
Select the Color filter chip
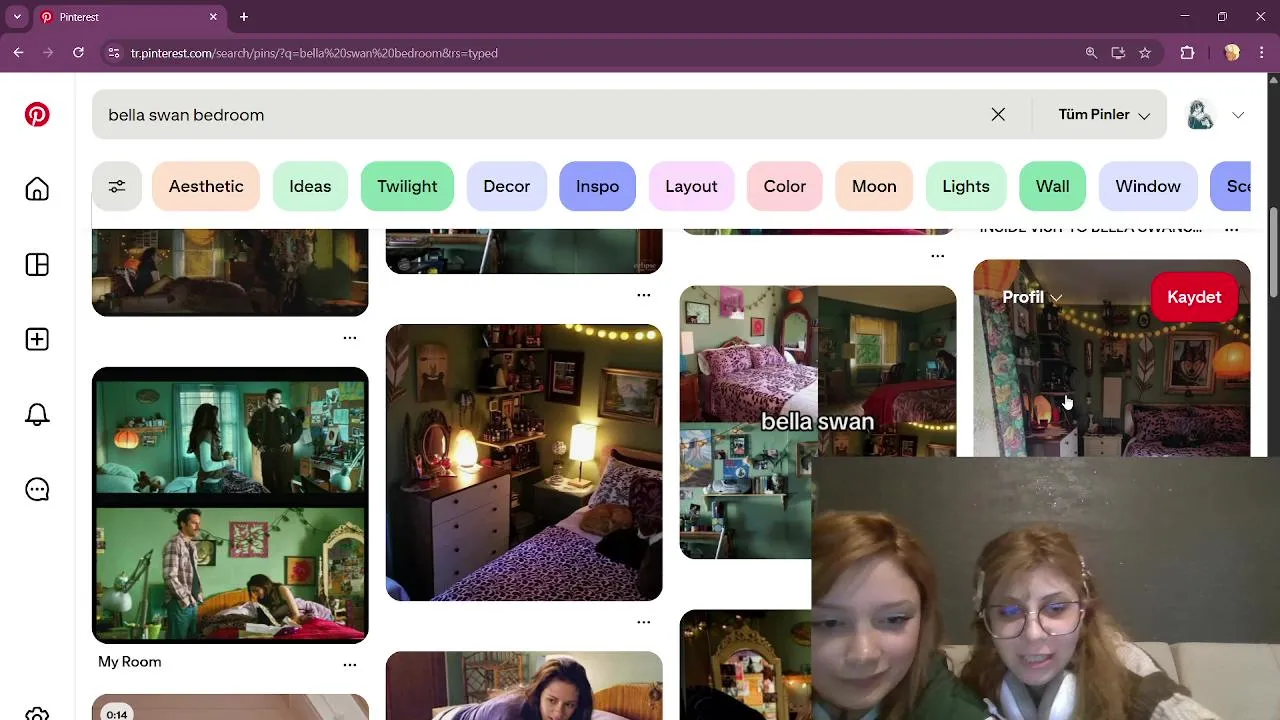tap(784, 186)
